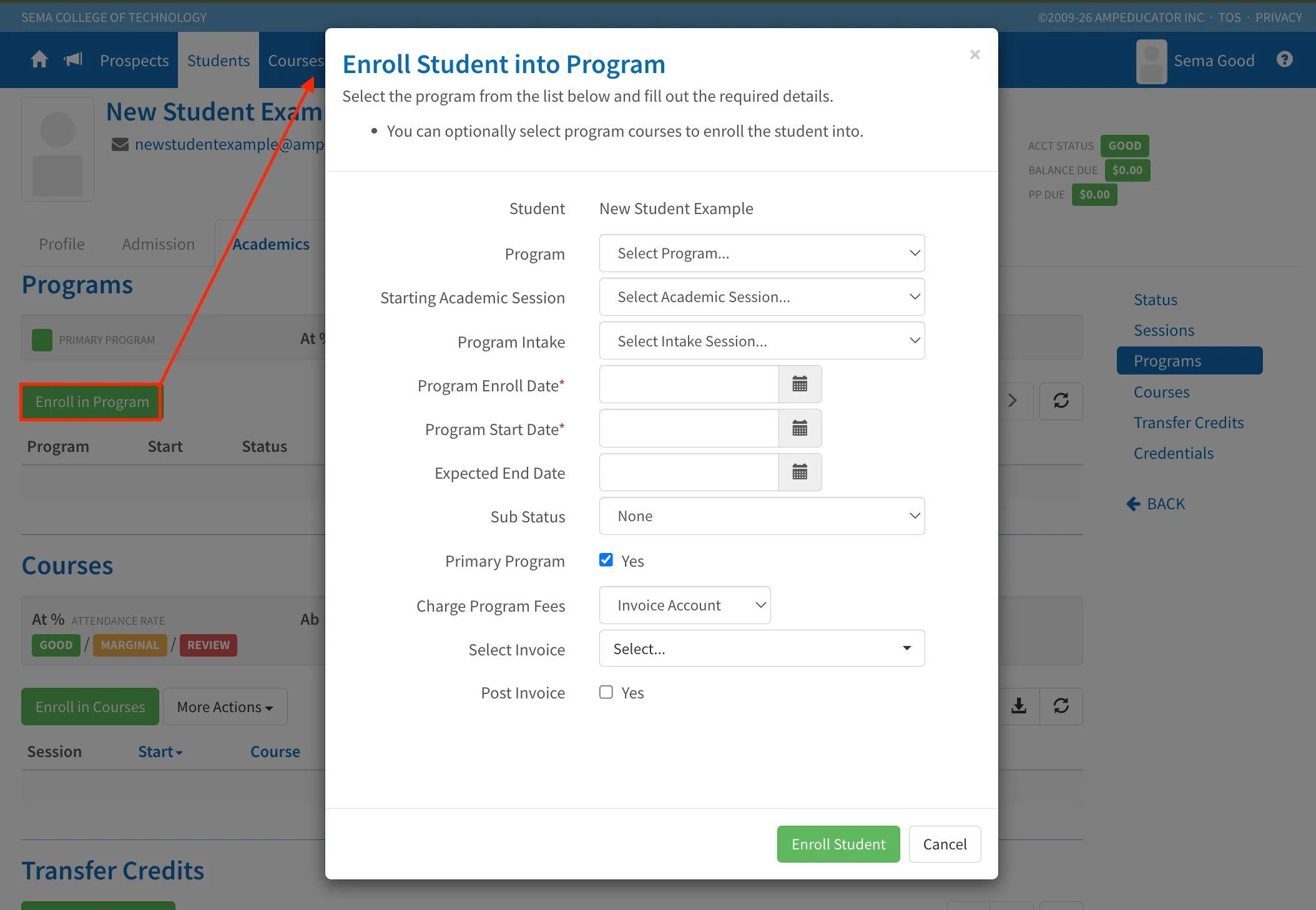
Task: Open the Courses nav menu
Action: (295, 61)
